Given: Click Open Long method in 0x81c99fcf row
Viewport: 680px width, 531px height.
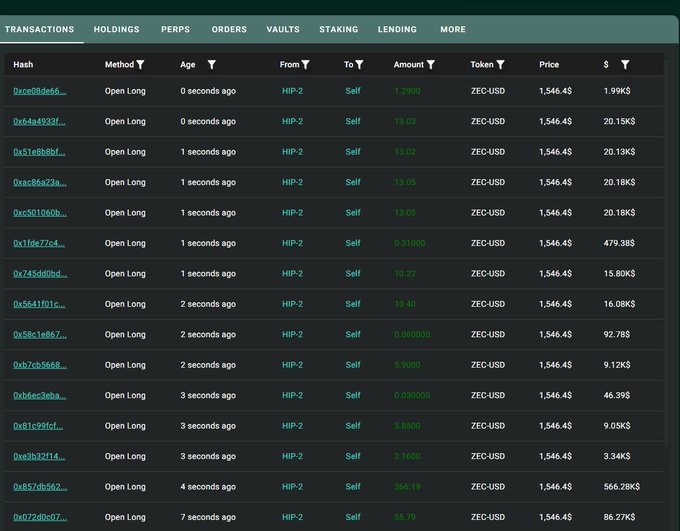Looking at the screenshot, I should click(125, 426).
